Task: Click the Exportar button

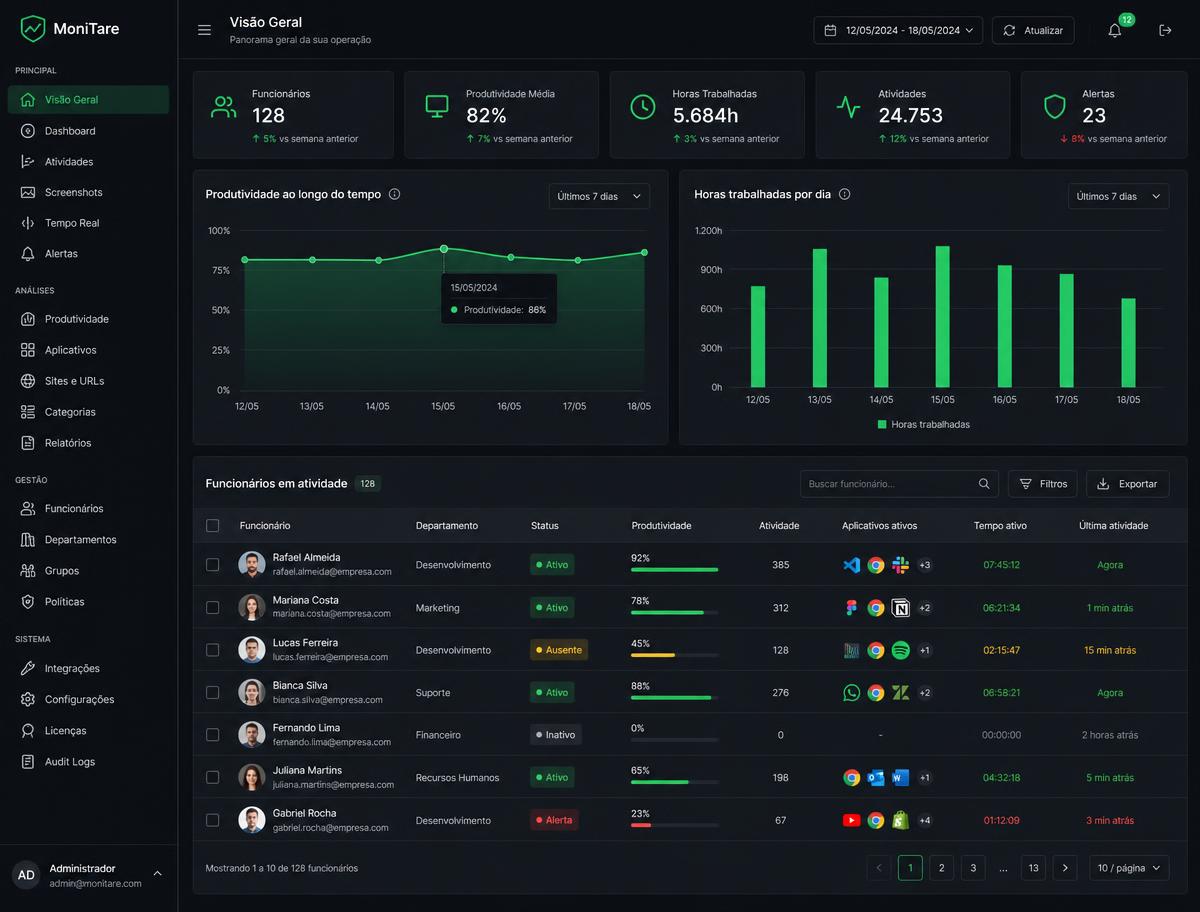Action: [1127, 484]
